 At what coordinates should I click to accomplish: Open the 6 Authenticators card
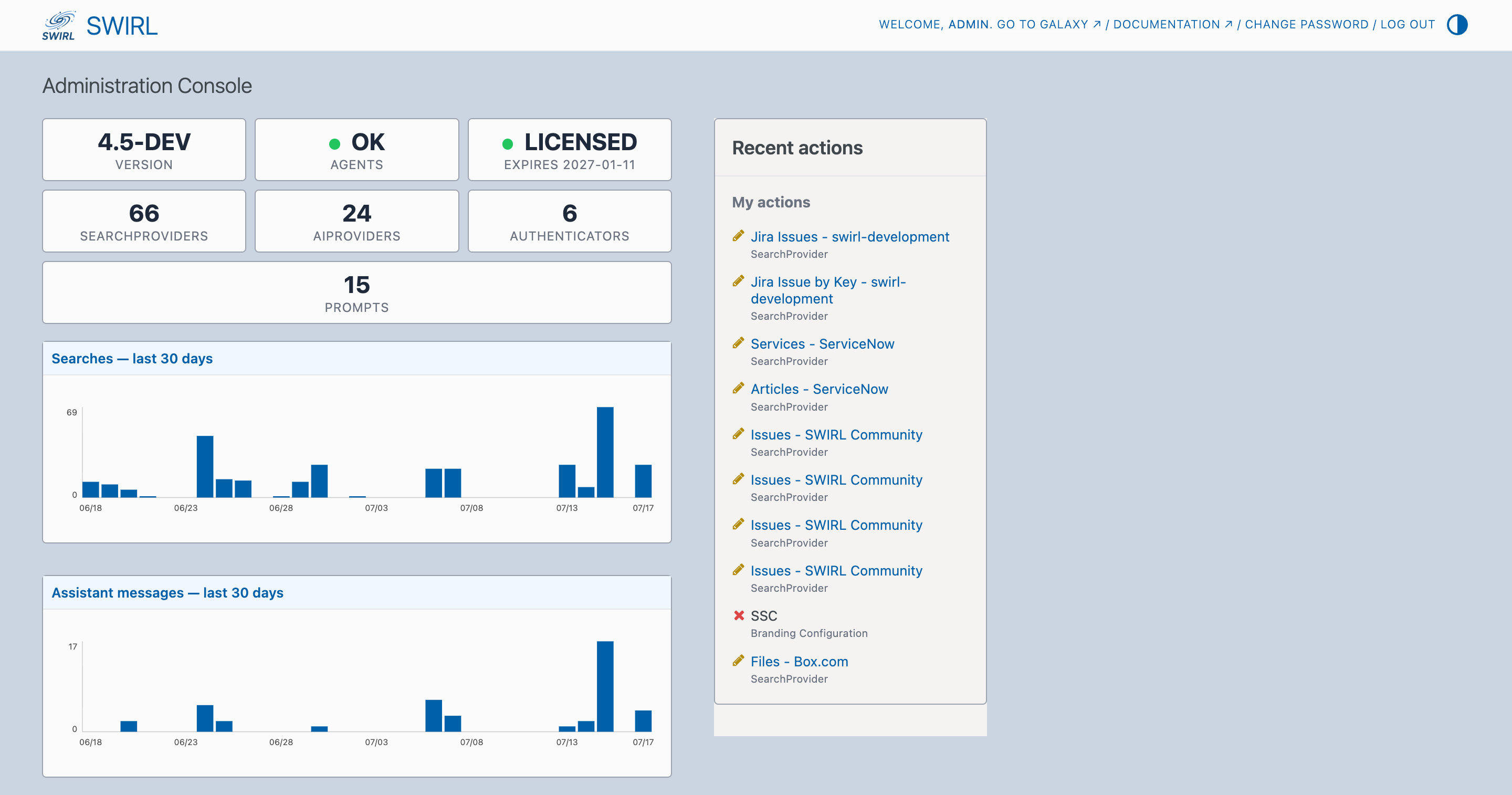point(569,222)
